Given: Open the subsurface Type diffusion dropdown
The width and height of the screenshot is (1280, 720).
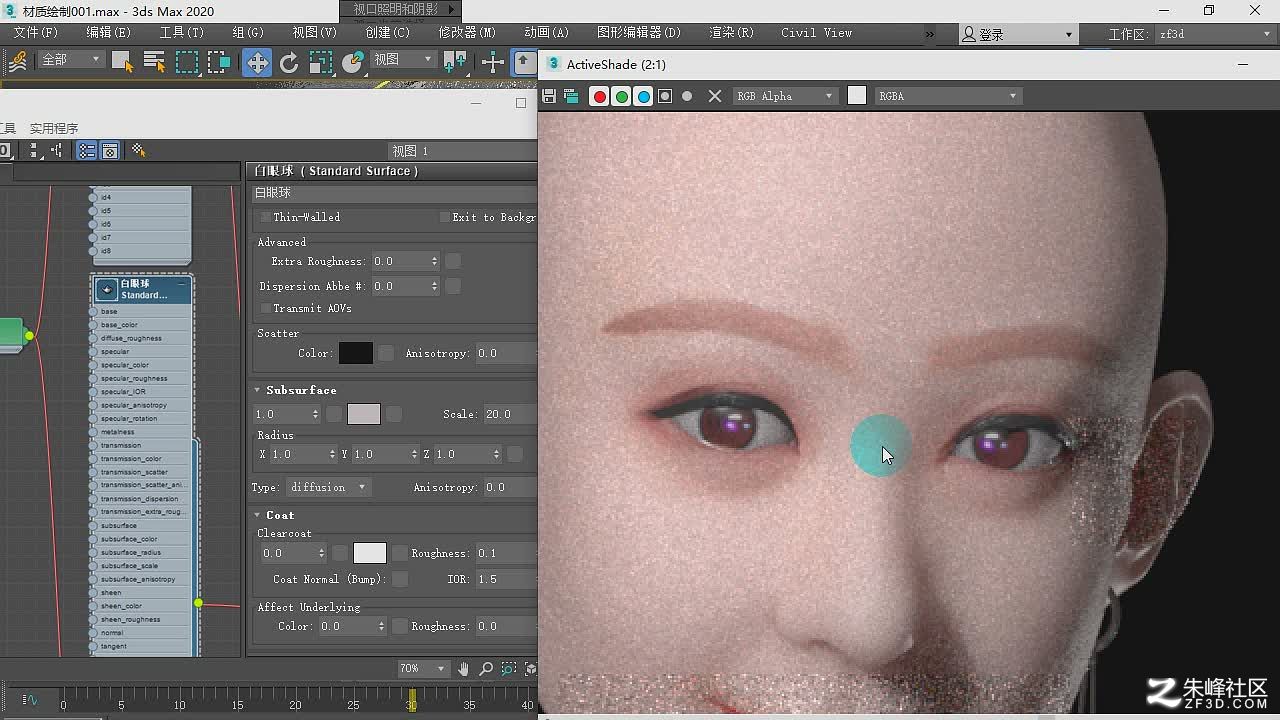Looking at the screenshot, I should (329, 487).
